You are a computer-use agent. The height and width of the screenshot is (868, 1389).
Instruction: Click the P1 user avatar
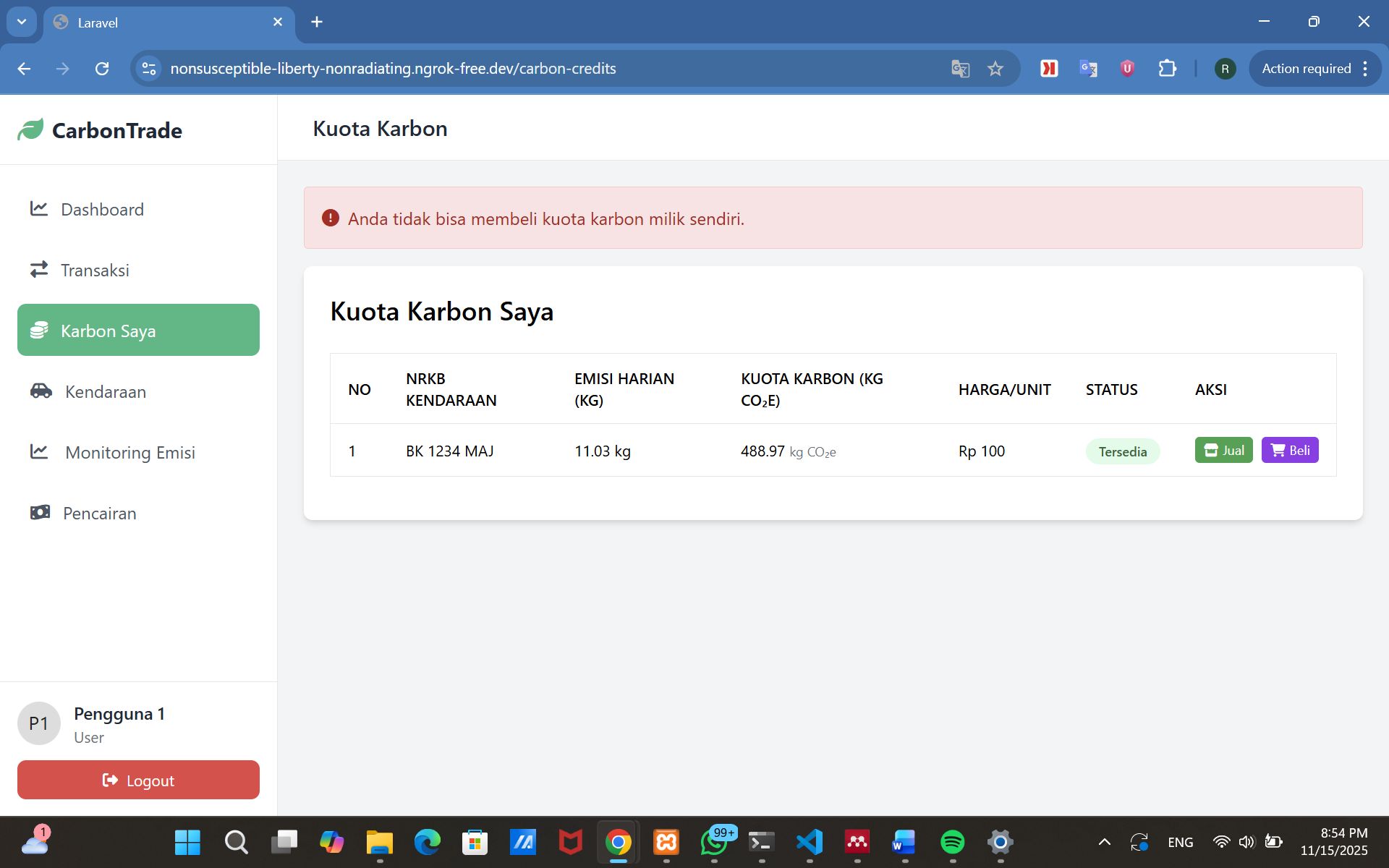(39, 723)
